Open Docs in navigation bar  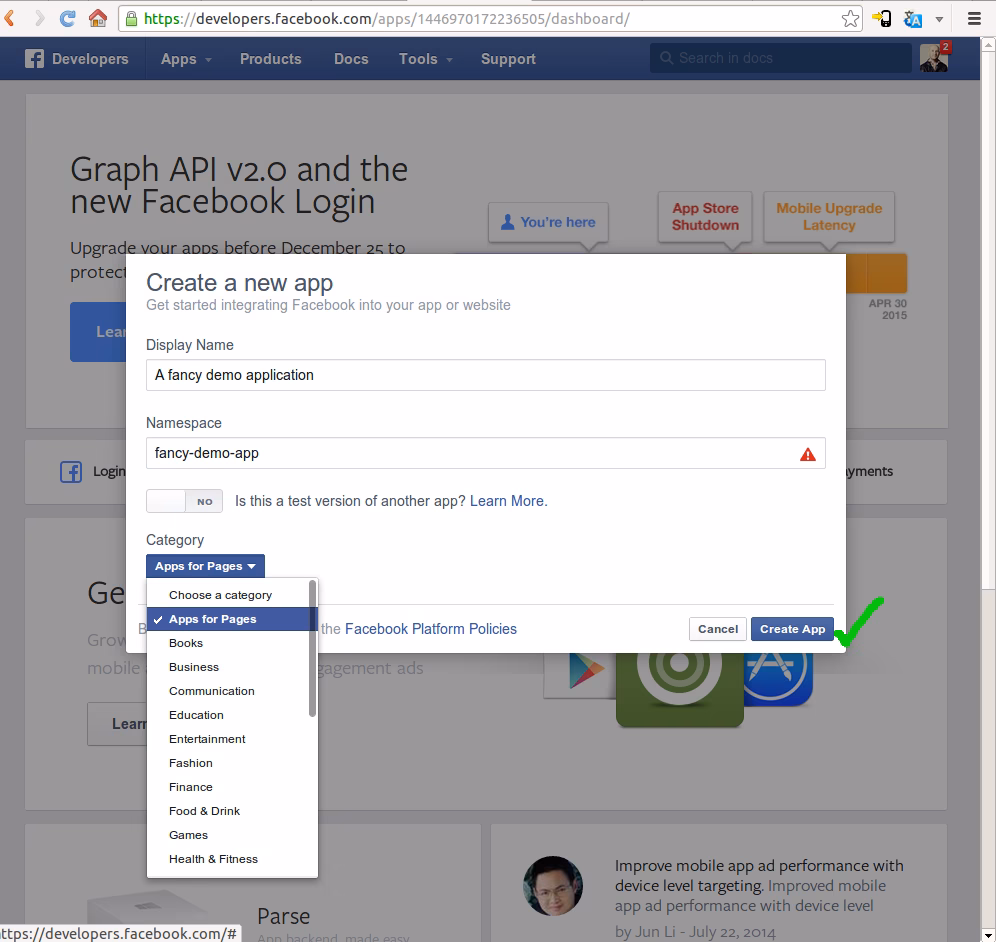pos(351,59)
